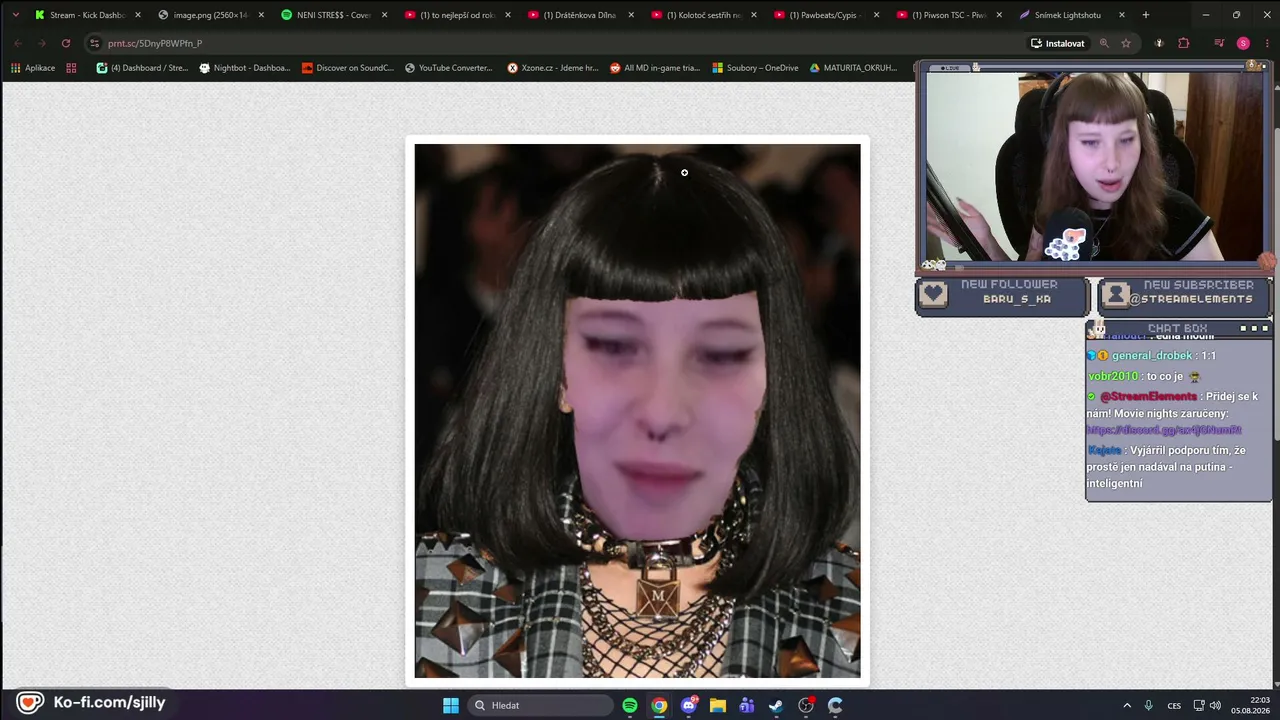1280x720 pixels.
Task: Open the tab groups grid icon in bookmarks bar
Action: click(x=71, y=68)
